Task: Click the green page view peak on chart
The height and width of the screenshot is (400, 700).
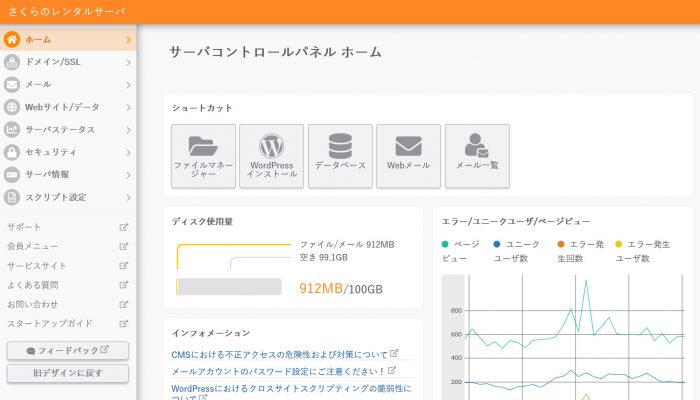Action: pyautogui.click(x=586, y=281)
